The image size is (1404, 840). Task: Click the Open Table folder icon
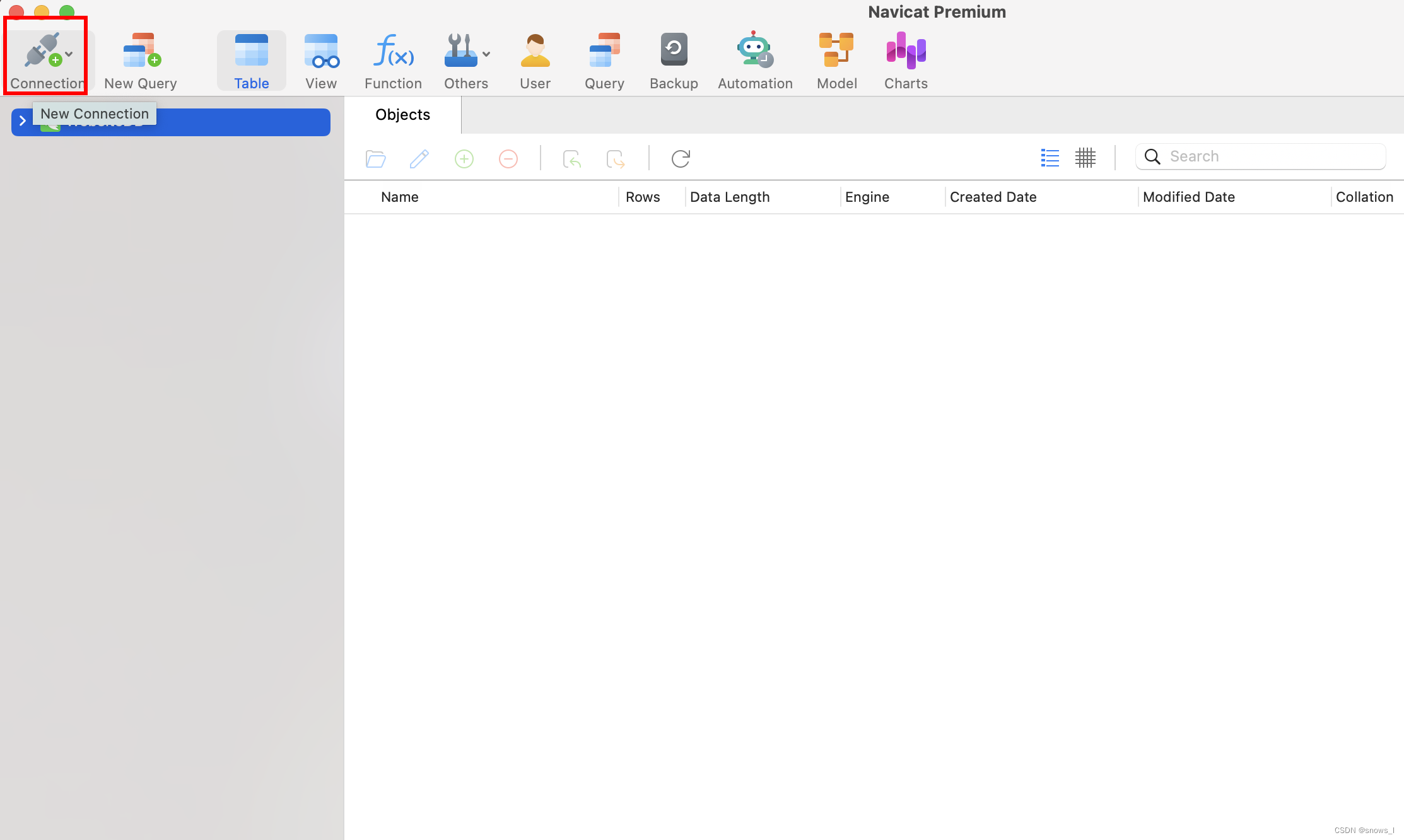tap(375, 158)
